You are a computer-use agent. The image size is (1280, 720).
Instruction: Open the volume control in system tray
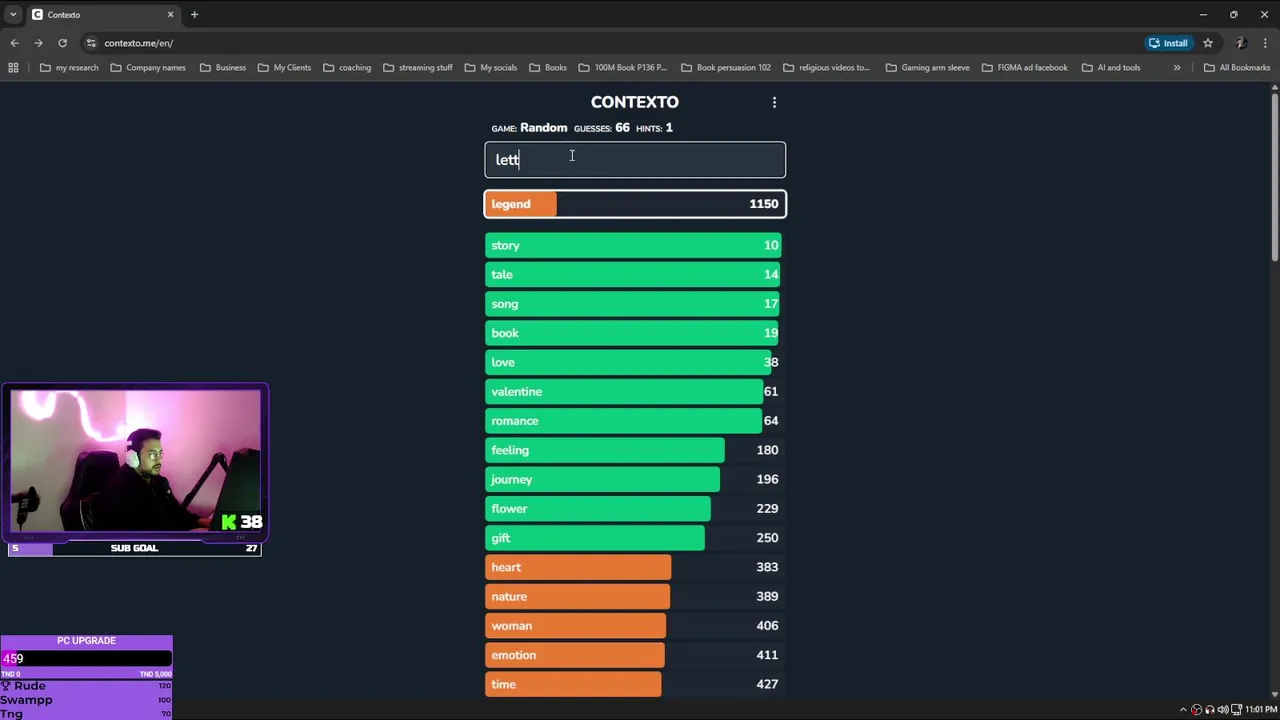click(x=1222, y=709)
